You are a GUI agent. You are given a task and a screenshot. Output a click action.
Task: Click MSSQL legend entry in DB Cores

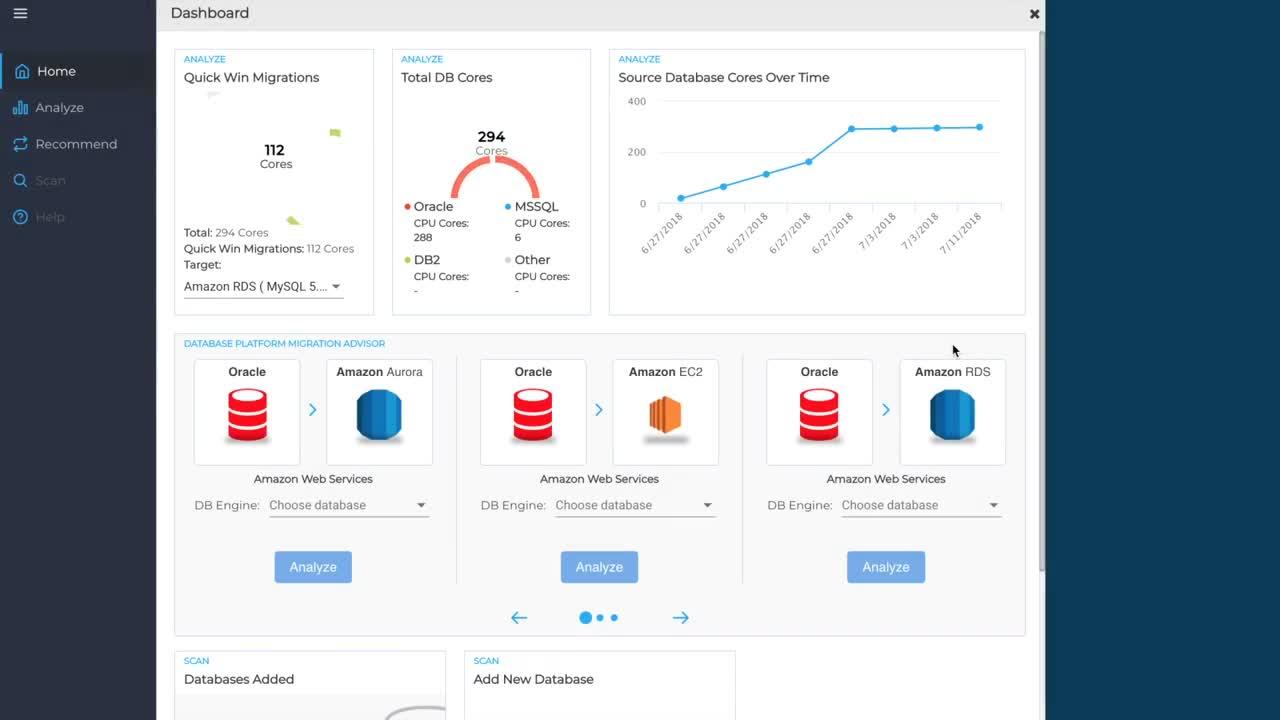pos(532,206)
